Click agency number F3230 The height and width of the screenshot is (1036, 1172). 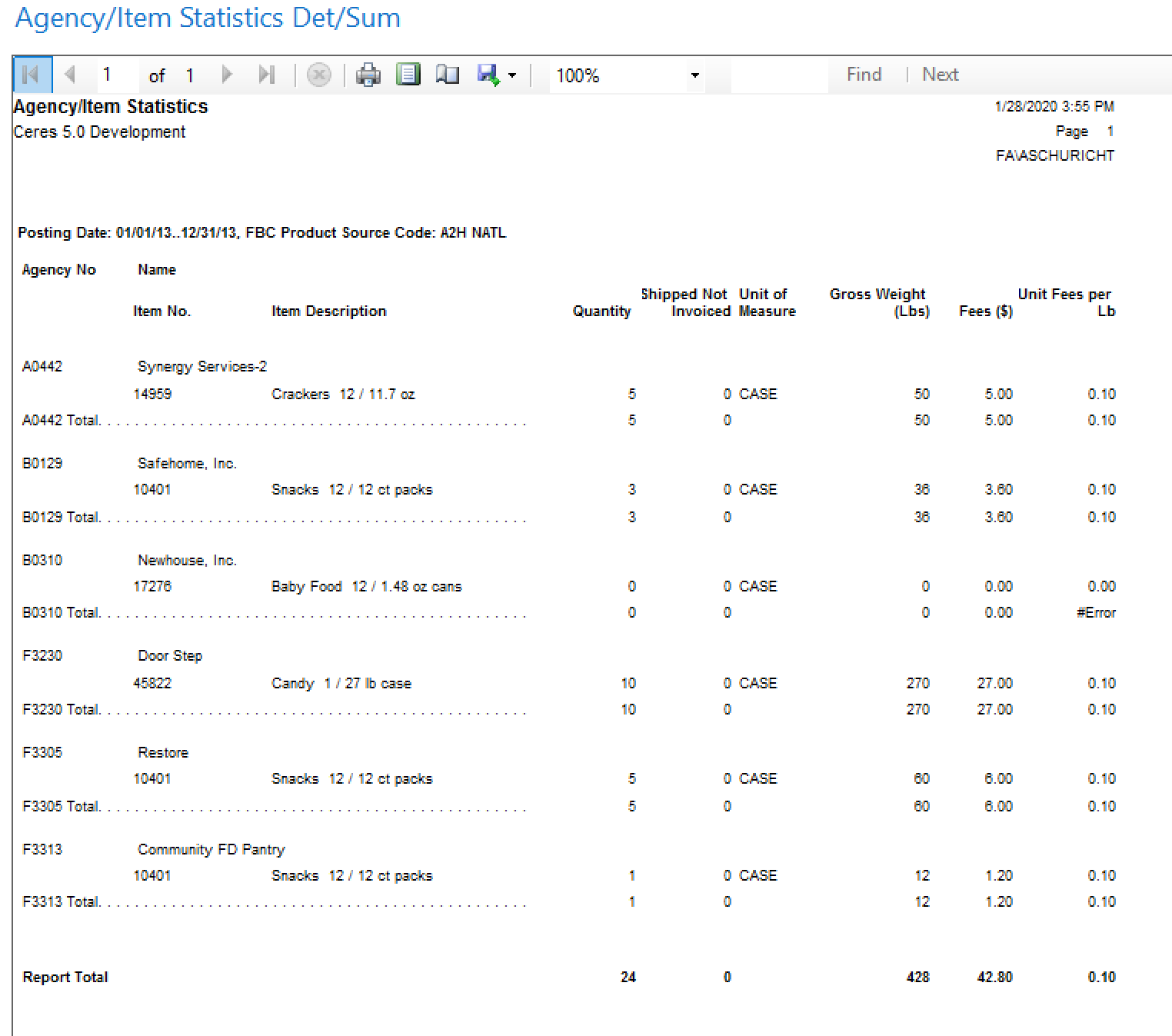pyautogui.click(x=42, y=656)
